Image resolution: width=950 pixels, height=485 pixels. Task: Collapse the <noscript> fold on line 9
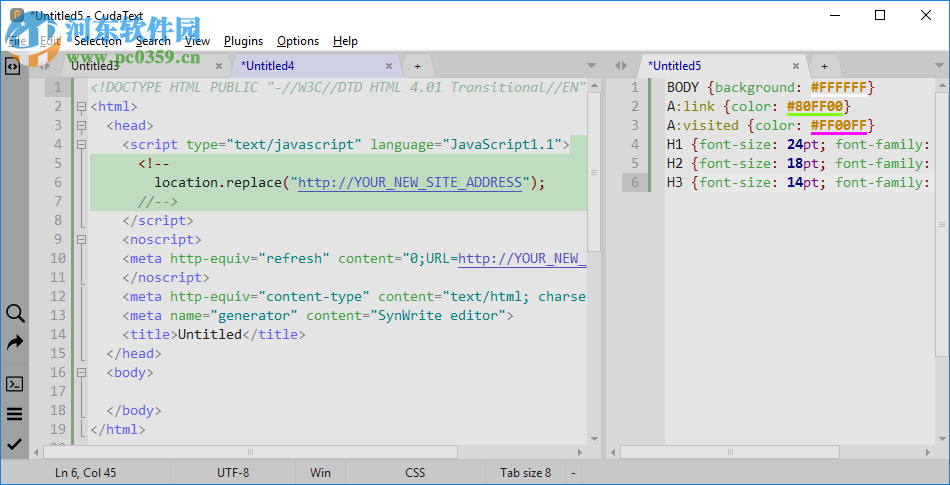81,240
